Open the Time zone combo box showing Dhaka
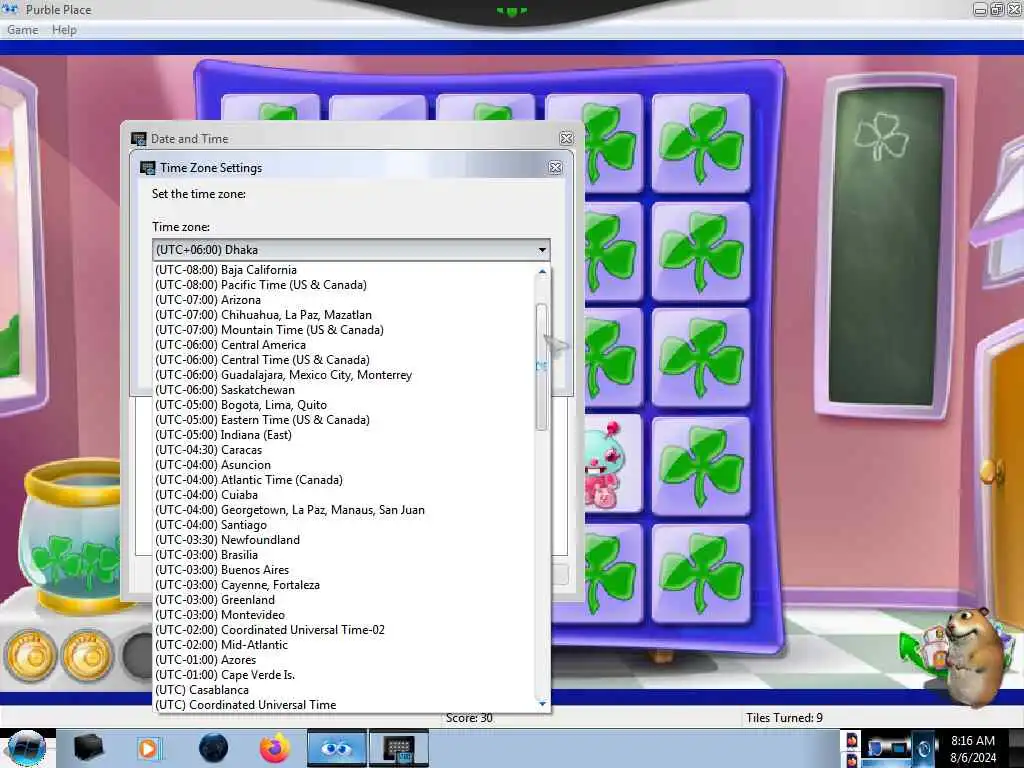1024x768 pixels. [351, 249]
